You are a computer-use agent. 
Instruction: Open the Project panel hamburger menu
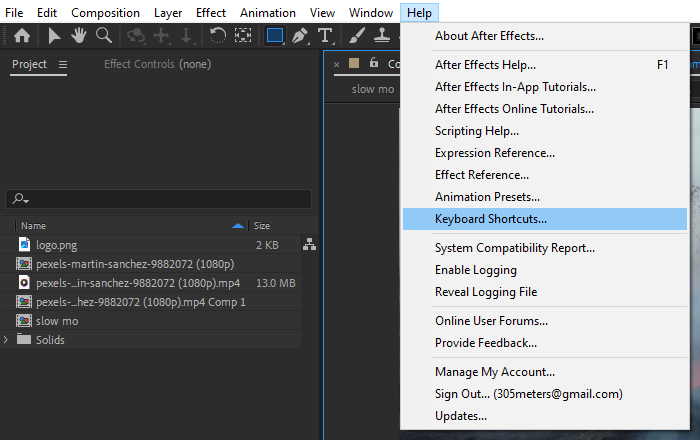pyautogui.click(x=63, y=65)
